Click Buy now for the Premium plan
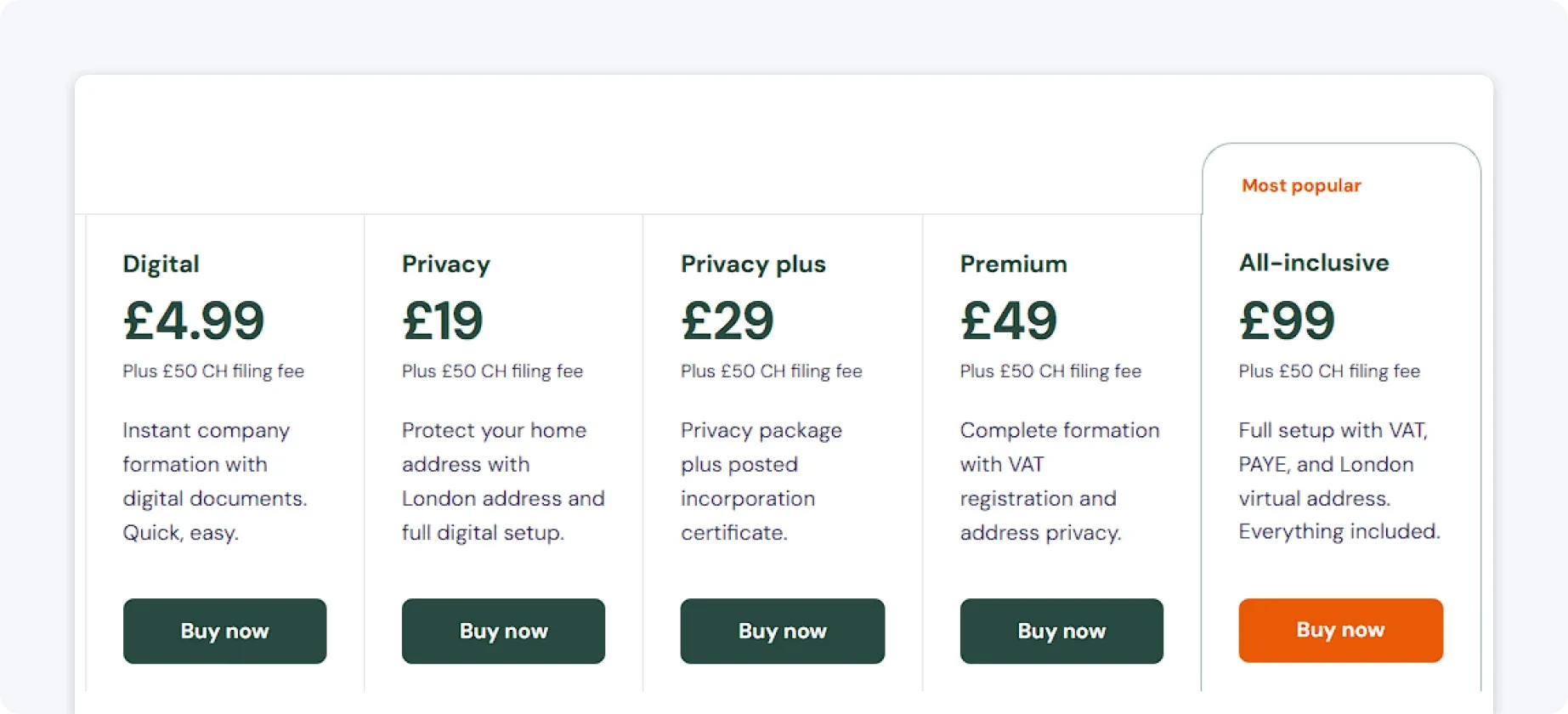Viewport: 1568px width, 714px height. click(1061, 631)
